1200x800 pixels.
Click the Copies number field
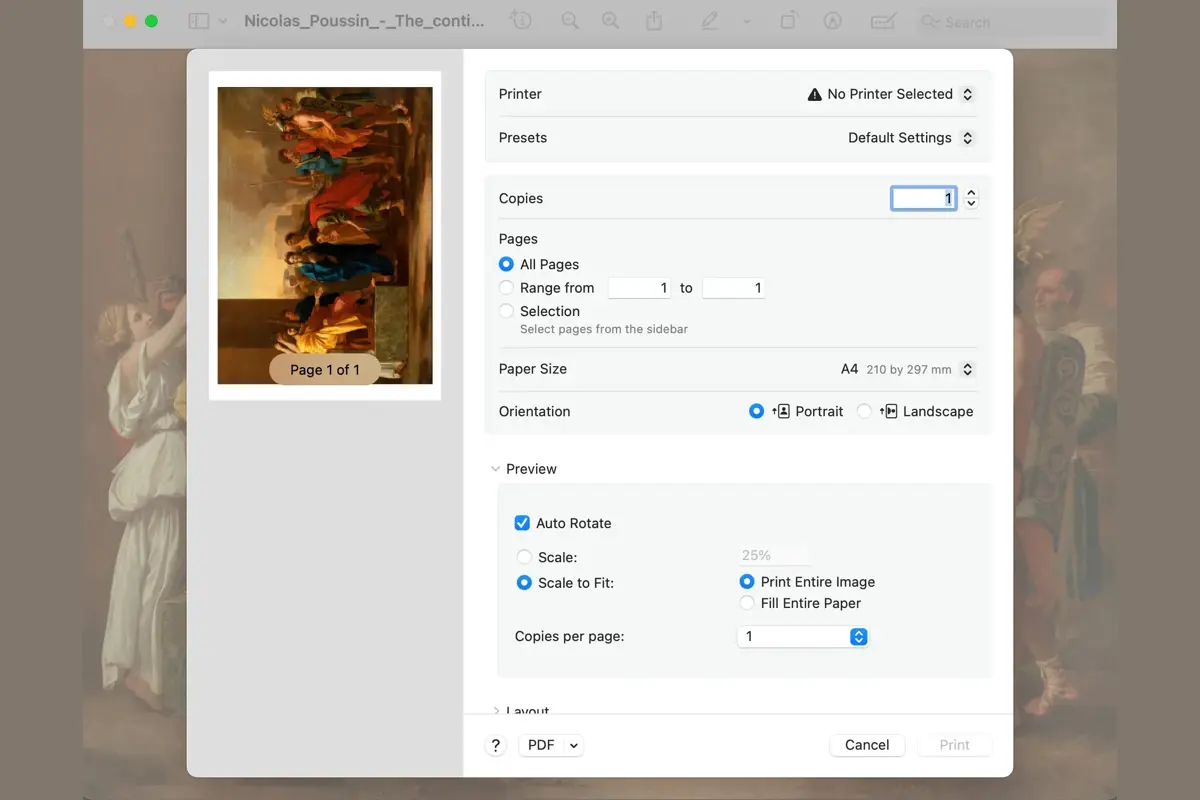pos(924,198)
